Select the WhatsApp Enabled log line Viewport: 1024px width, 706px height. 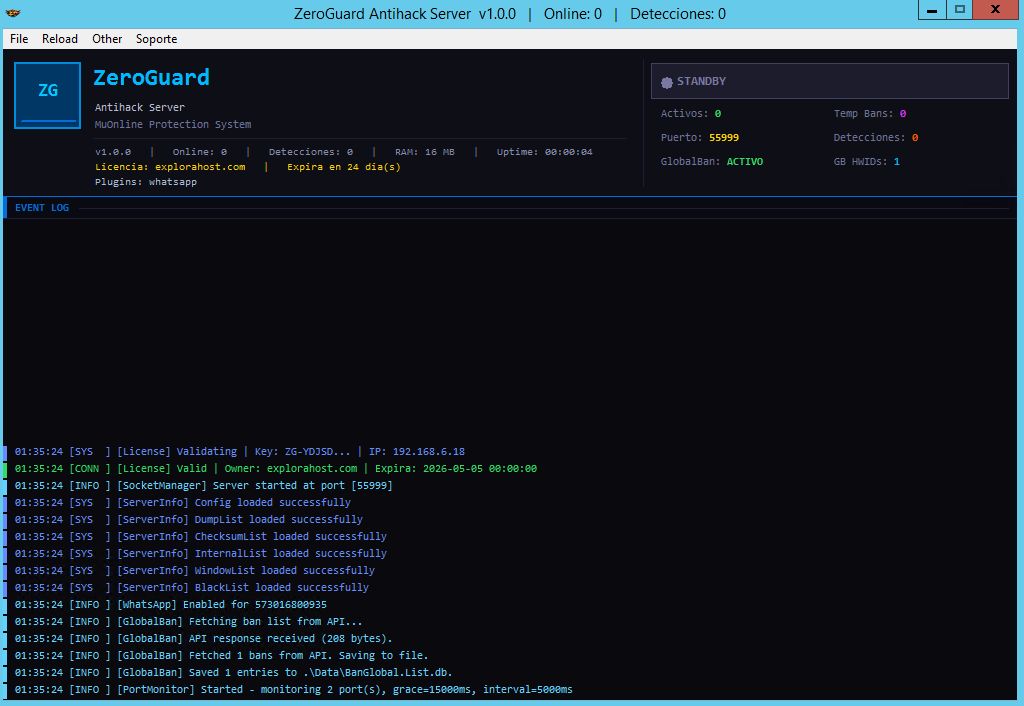pos(221,605)
